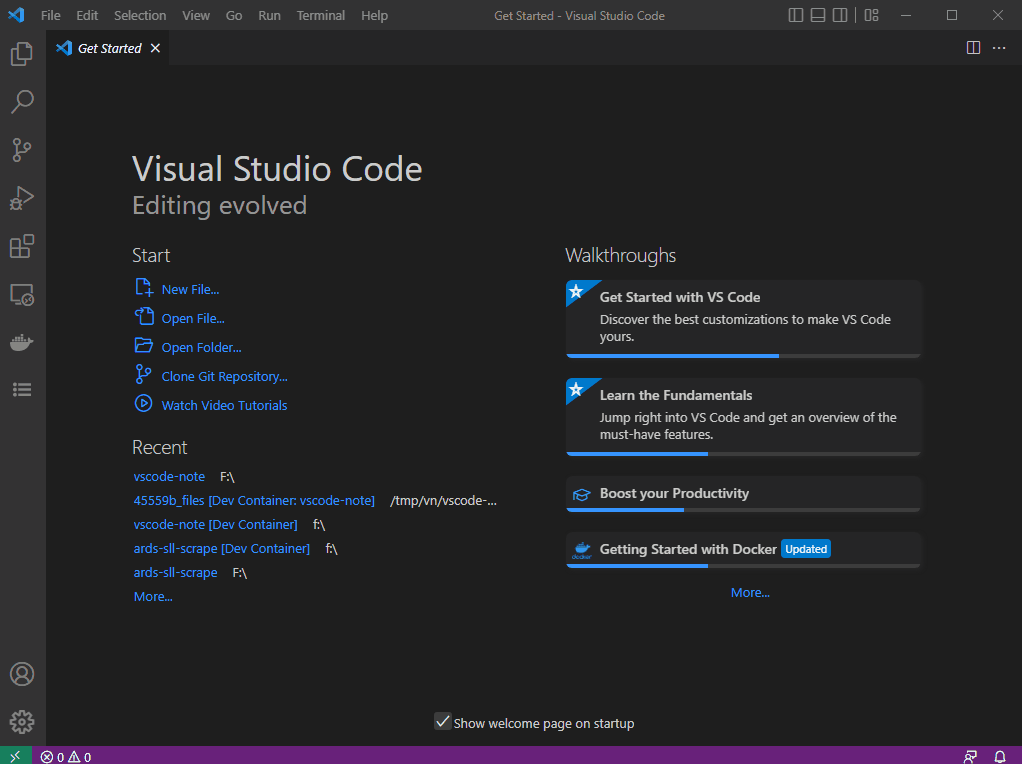This screenshot has width=1022, height=764.
Task: Click Clone Git Repository... link
Action: pyautogui.click(x=224, y=376)
